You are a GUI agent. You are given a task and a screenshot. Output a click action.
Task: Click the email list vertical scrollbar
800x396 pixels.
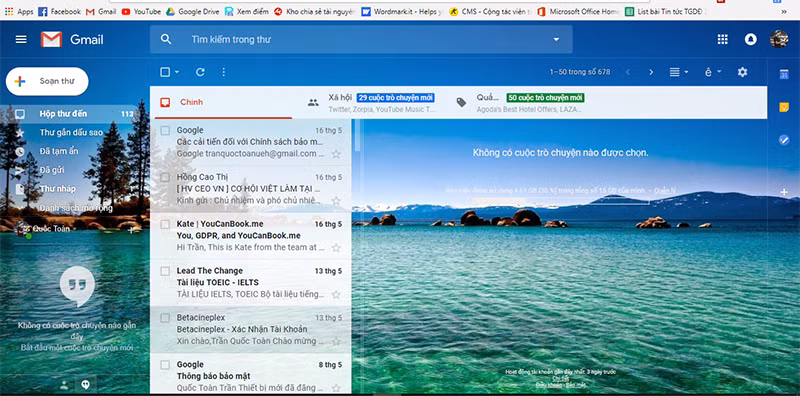[357, 136]
